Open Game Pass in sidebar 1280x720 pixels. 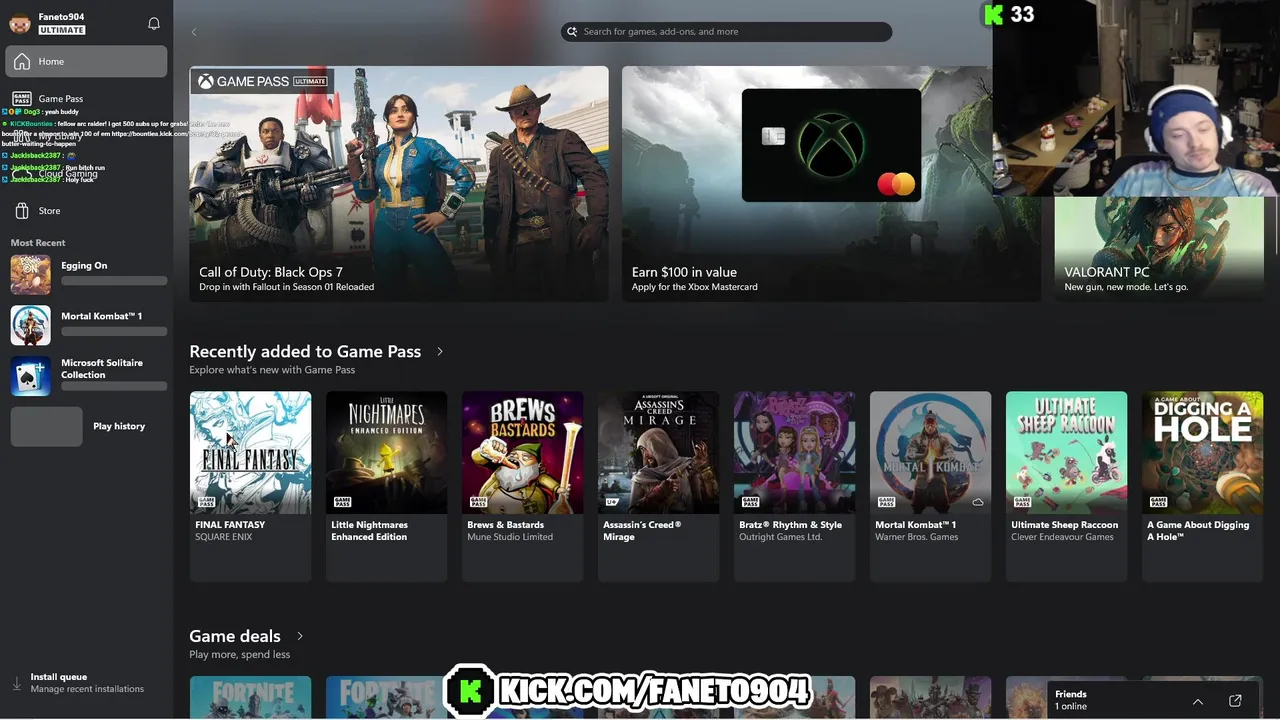tap(86, 98)
